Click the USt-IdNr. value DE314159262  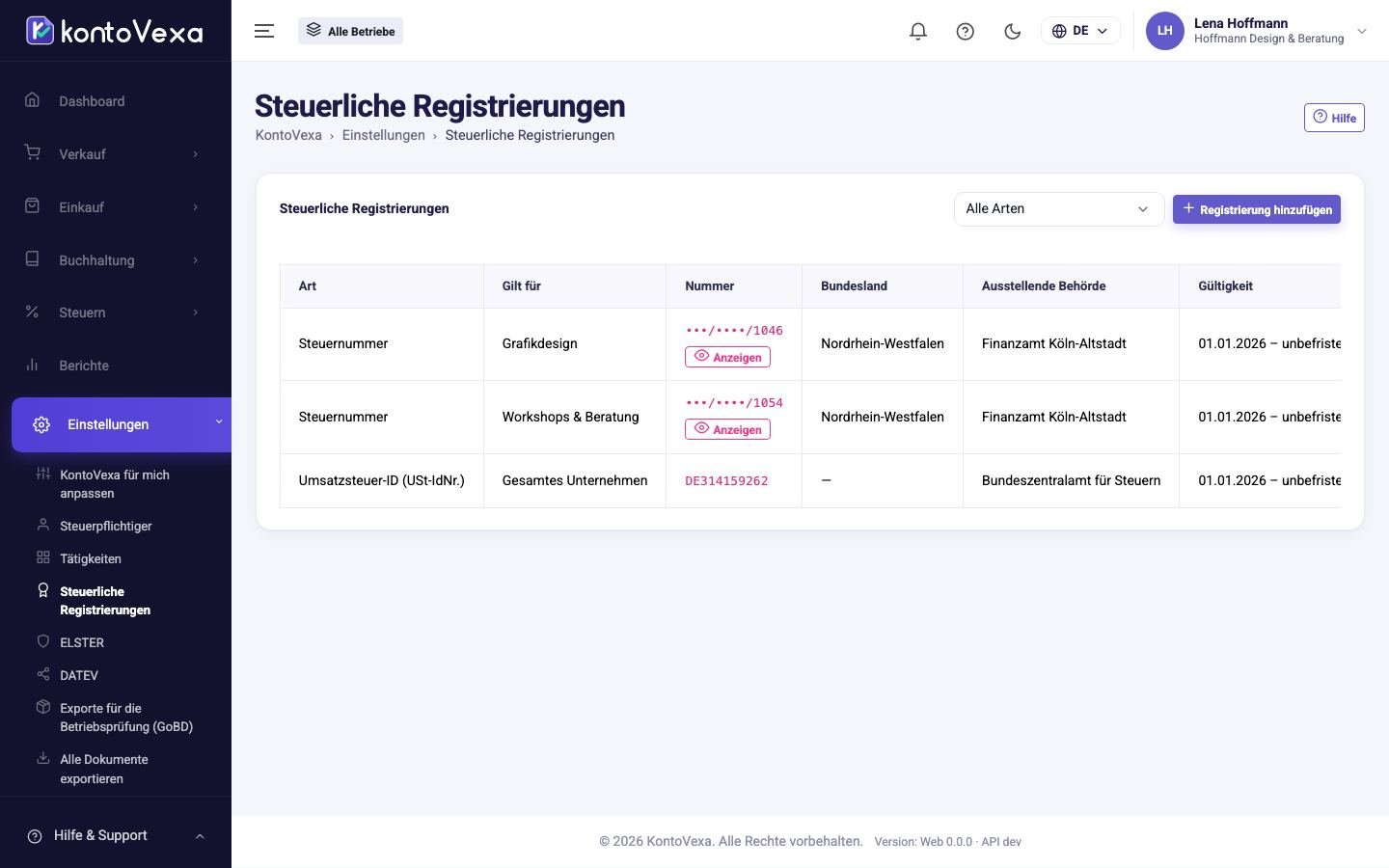point(726,480)
